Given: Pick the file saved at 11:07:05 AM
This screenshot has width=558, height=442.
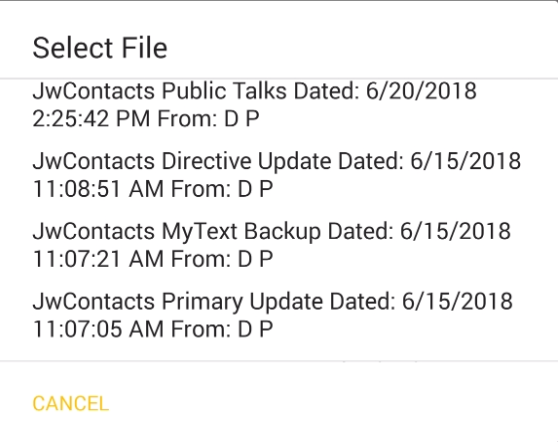Looking at the screenshot, I should (x=279, y=315).
